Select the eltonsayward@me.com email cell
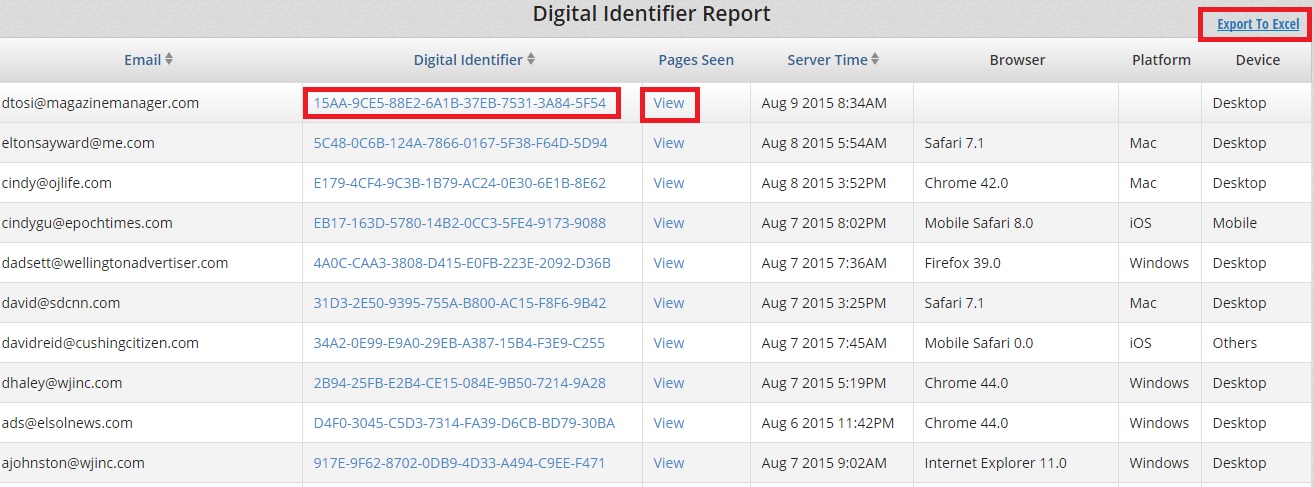 coord(78,143)
